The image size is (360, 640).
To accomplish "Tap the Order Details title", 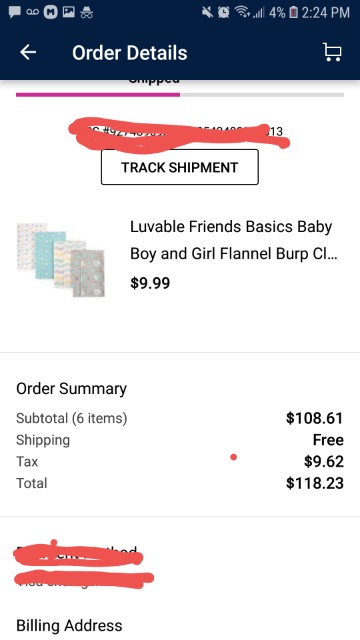I will [x=130, y=53].
